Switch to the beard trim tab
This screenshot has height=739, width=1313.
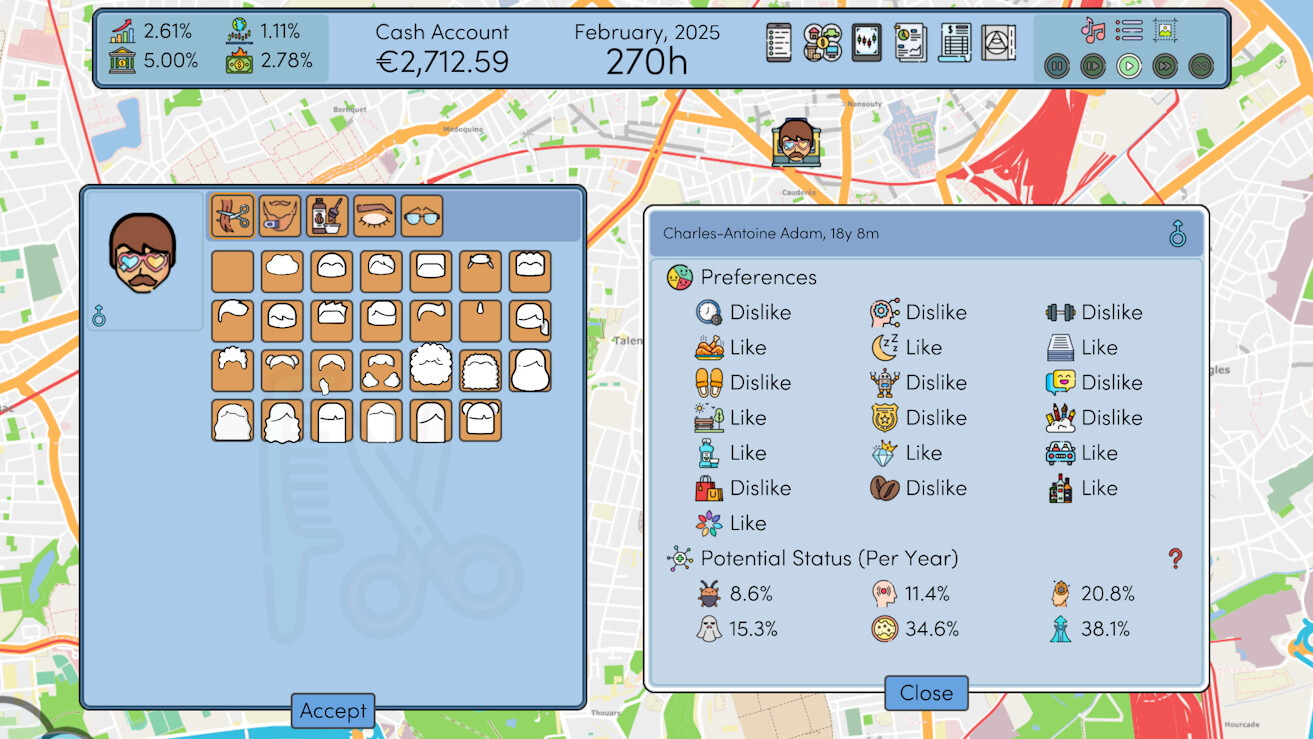[x=279, y=215]
